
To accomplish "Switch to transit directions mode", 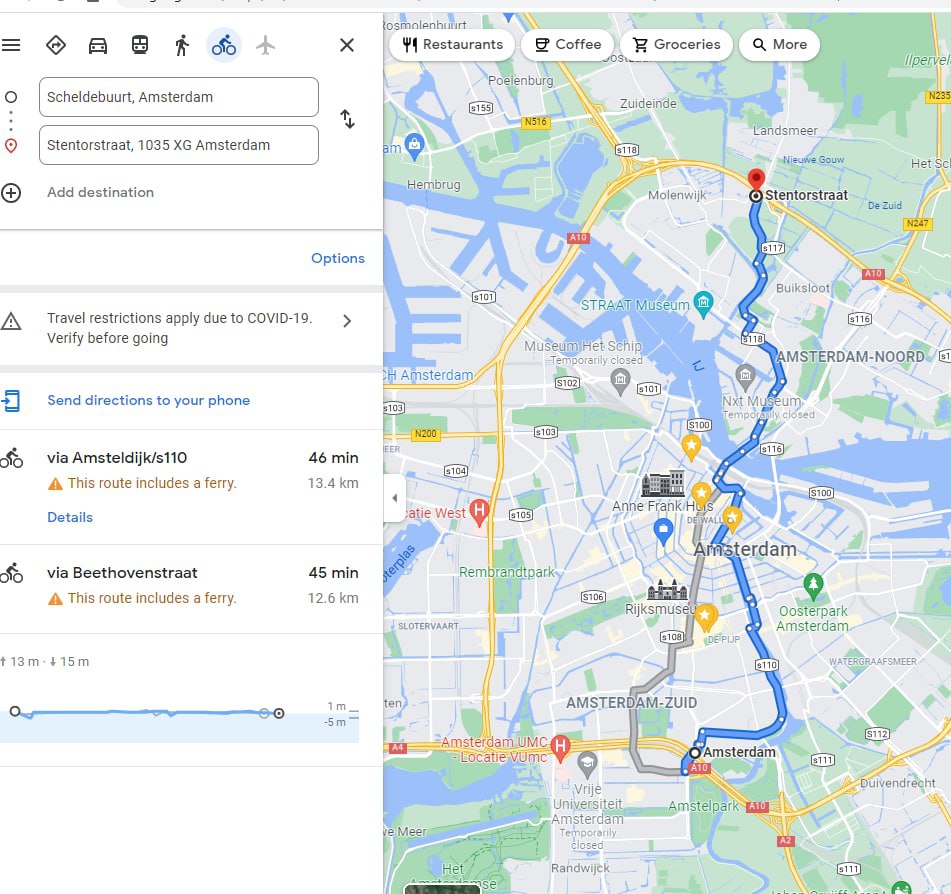I will click(x=140, y=45).
